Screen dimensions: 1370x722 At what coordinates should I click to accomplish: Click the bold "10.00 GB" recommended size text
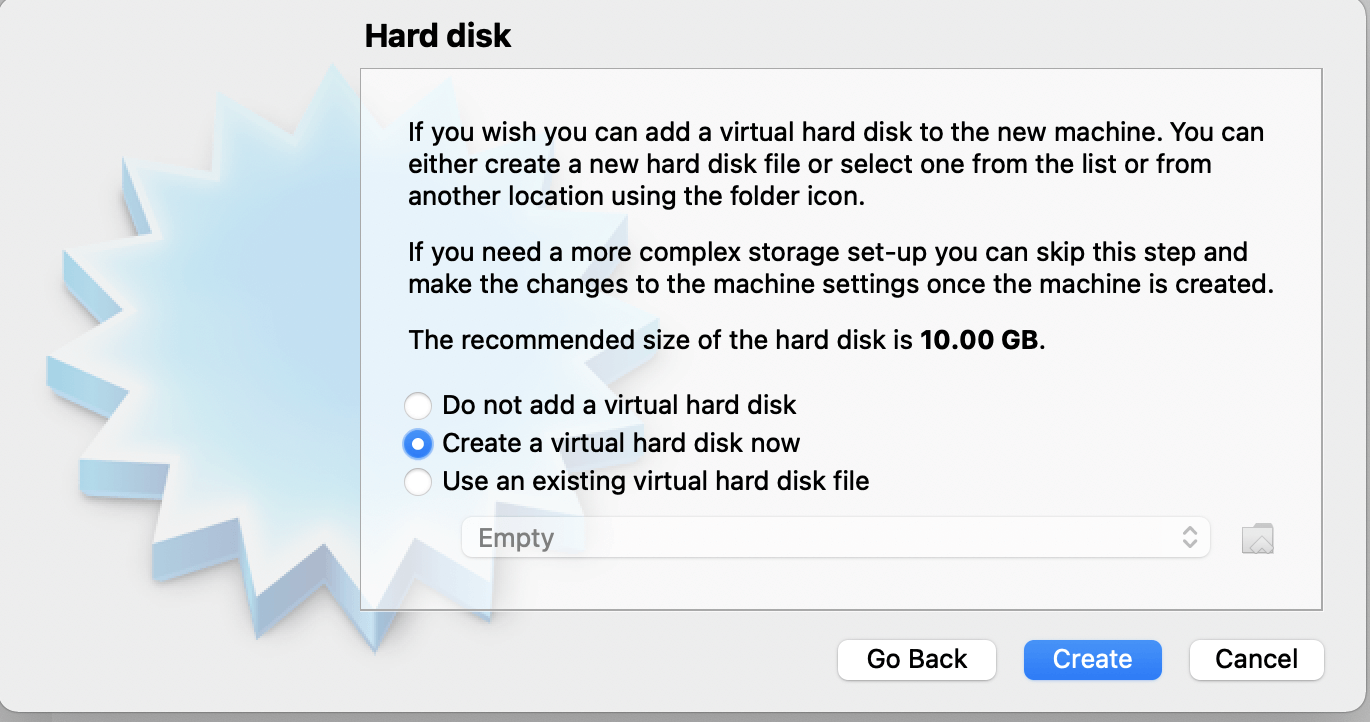click(980, 340)
